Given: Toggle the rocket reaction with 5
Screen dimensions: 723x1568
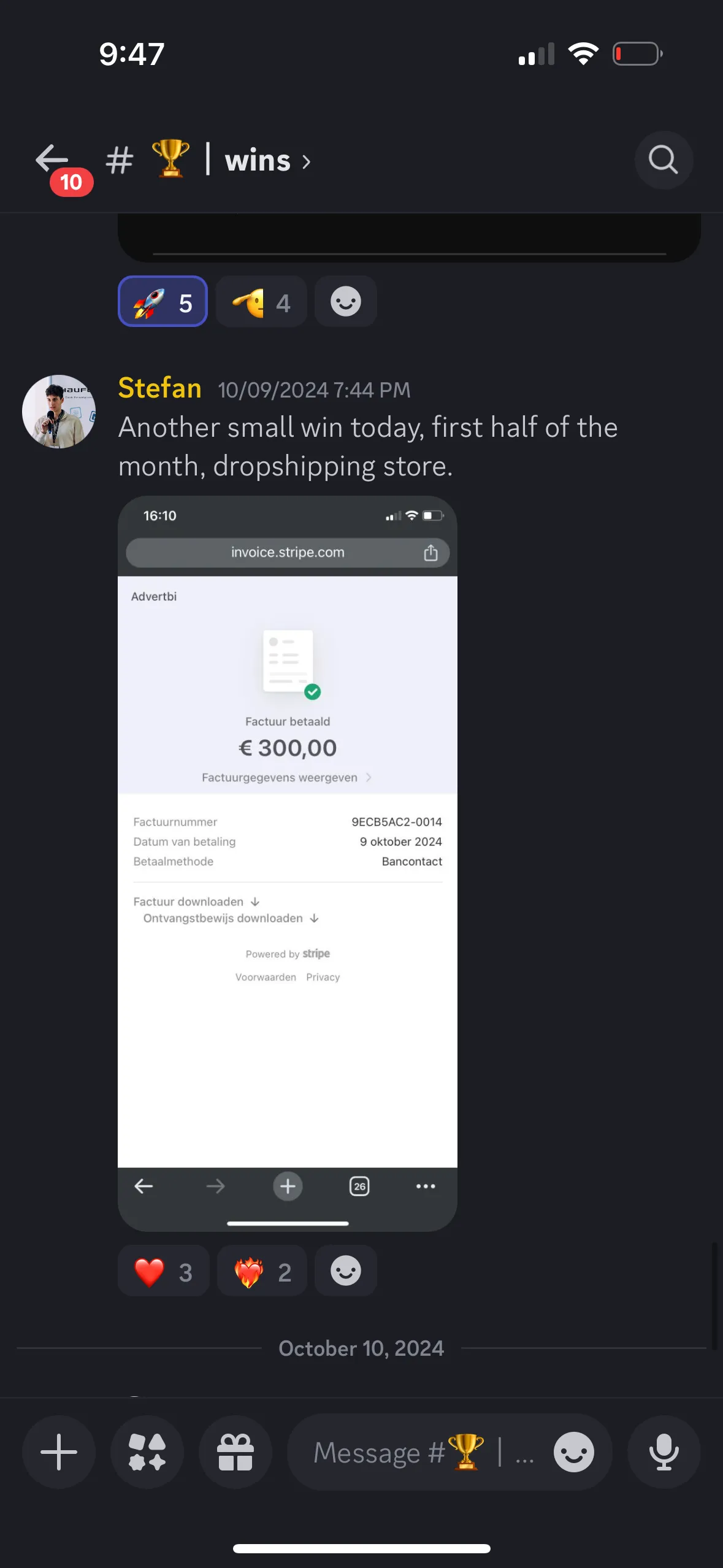Looking at the screenshot, I should click(163, 302).
